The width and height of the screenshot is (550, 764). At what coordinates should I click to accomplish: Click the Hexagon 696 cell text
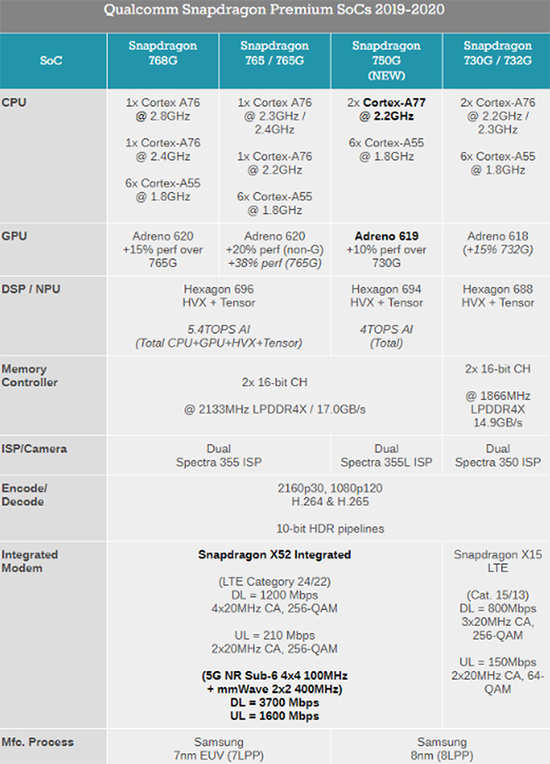click(219, 289)
